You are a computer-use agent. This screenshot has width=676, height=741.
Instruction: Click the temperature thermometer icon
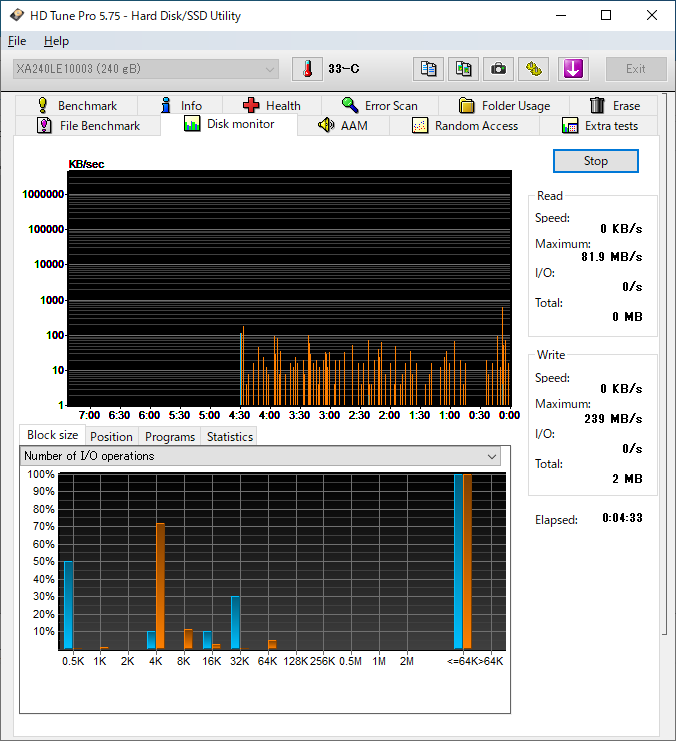tap(307, 69)
